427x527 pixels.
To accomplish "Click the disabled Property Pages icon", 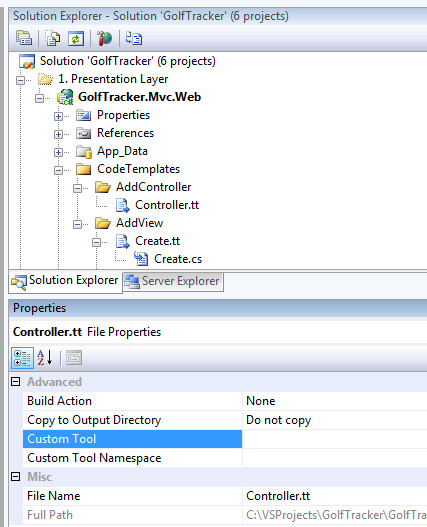I will pos(74,358).
